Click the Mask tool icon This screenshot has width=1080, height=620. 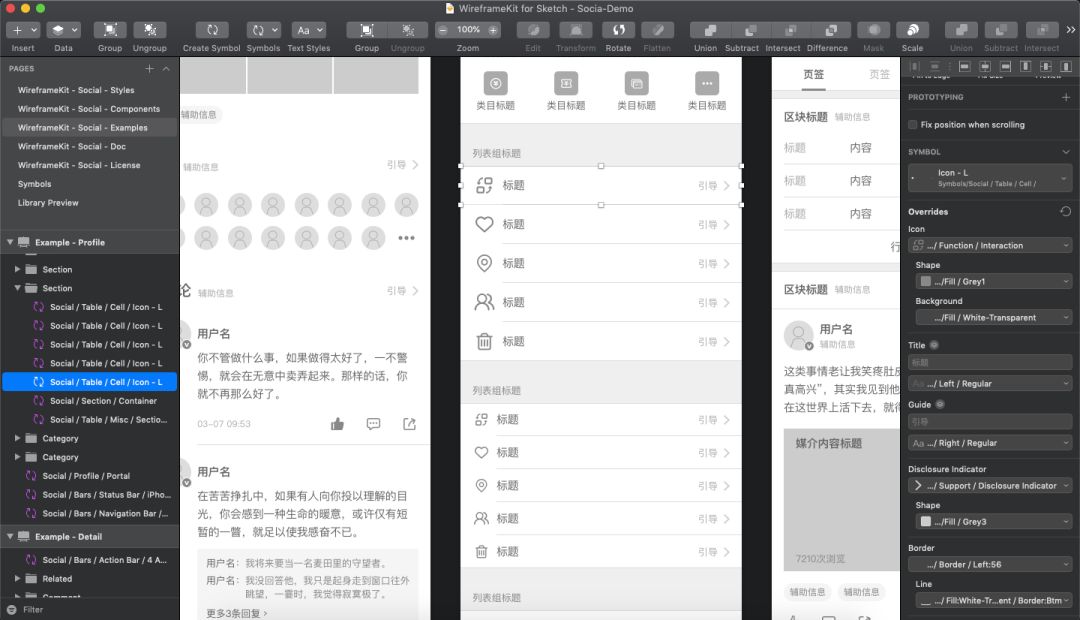point(873,31)
